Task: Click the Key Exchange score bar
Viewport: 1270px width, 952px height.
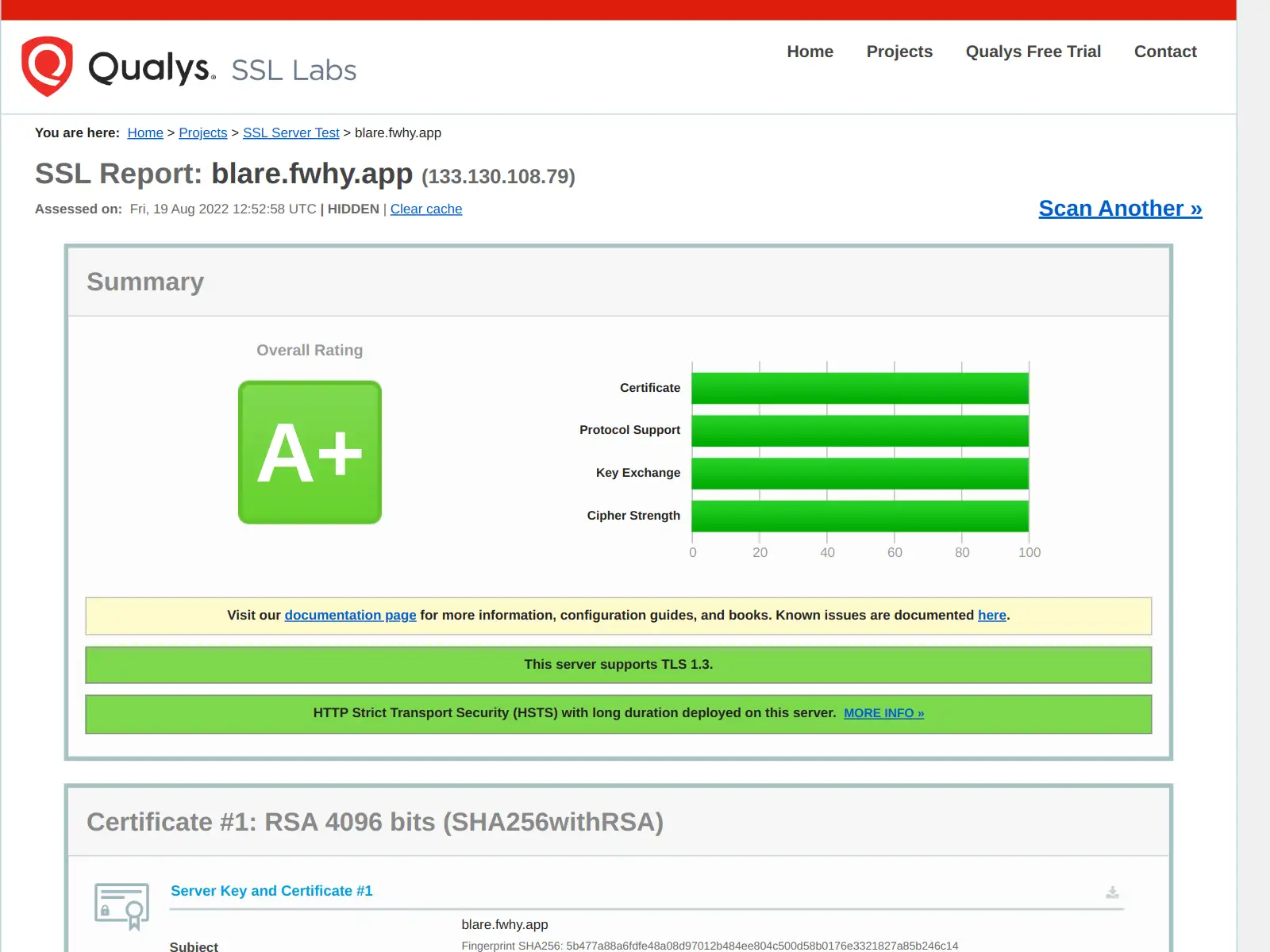Action: pyautogui.click(x=860, y=474)
